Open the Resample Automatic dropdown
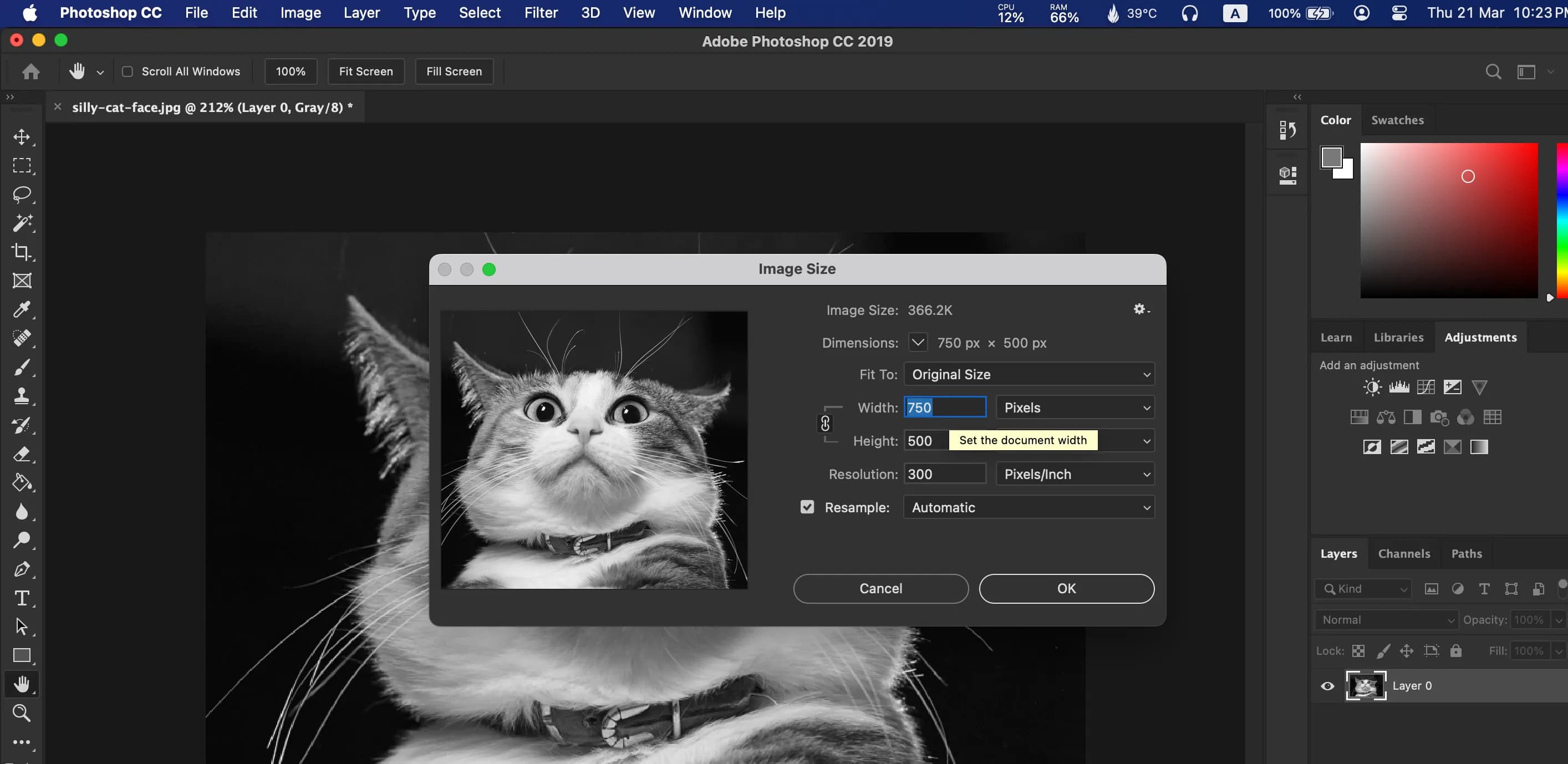Screen dimensions: 1568x764 (x=1029, y=508)
